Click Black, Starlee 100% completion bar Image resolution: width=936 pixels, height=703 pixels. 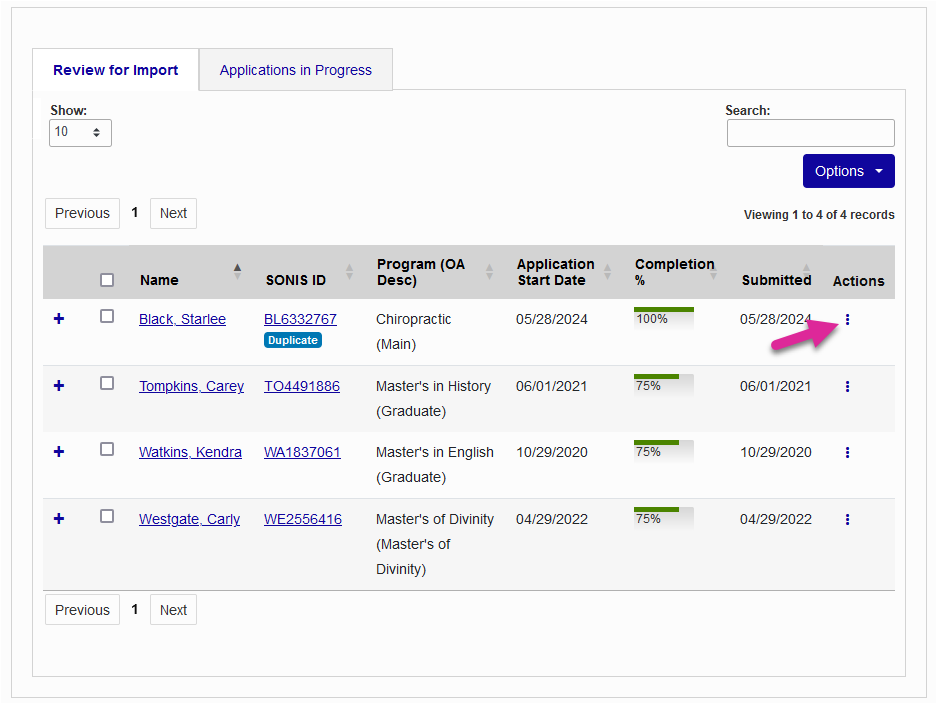pos(663,318)
